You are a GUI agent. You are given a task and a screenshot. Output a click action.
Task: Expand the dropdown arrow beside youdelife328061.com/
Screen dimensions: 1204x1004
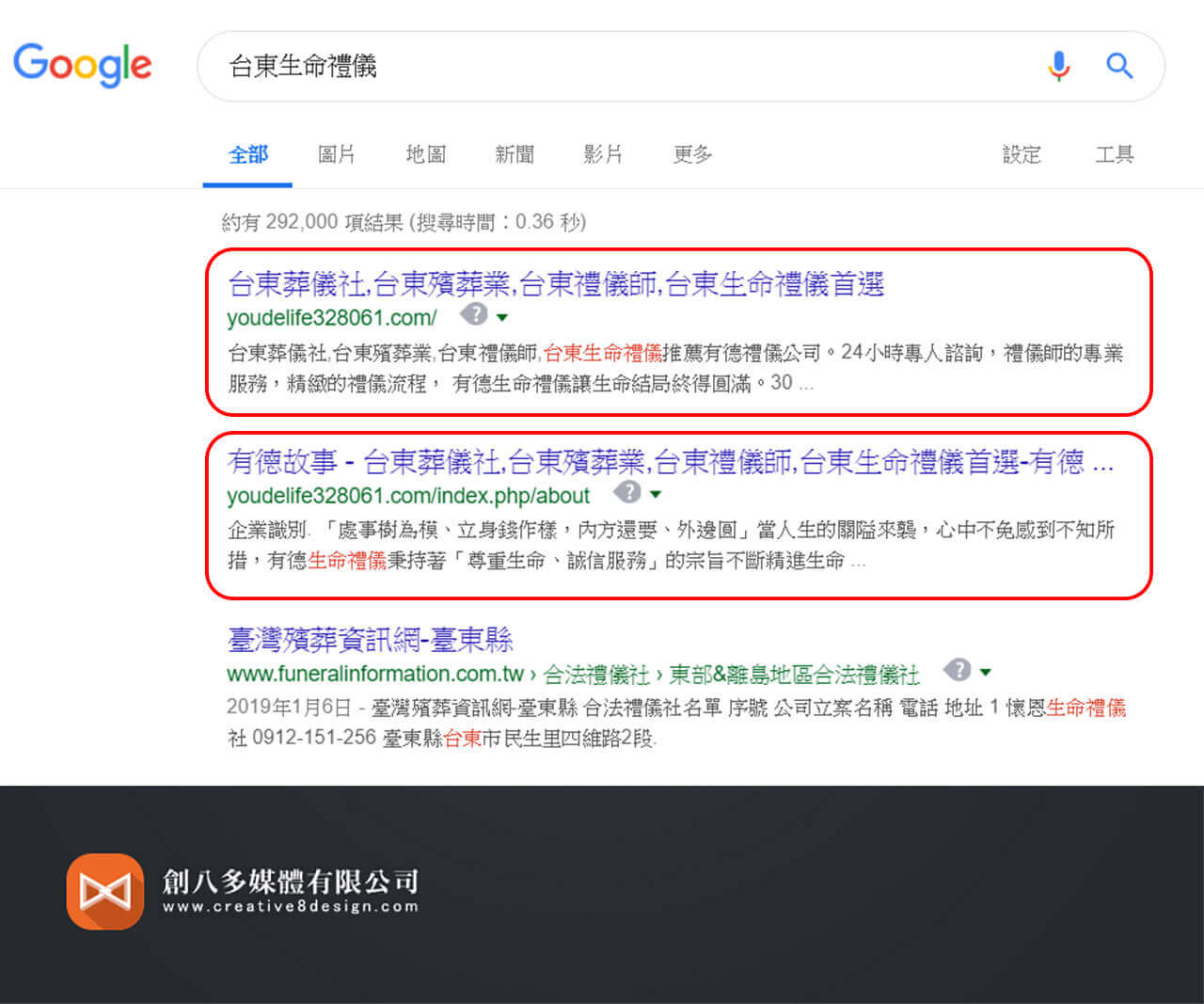(x=502, y=317)
